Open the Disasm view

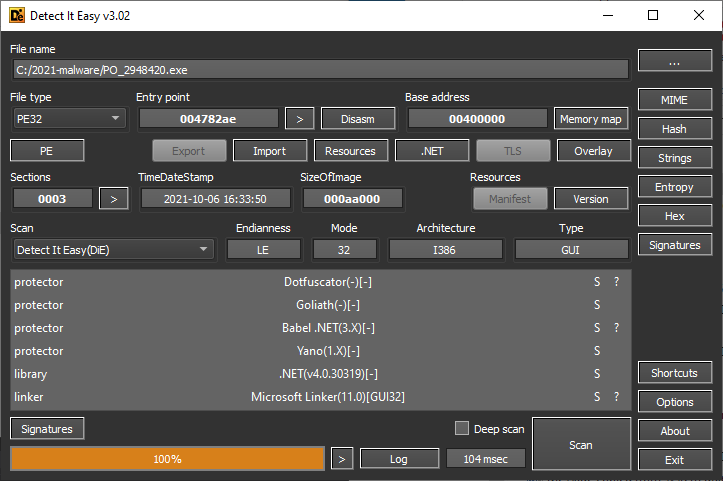358,119
